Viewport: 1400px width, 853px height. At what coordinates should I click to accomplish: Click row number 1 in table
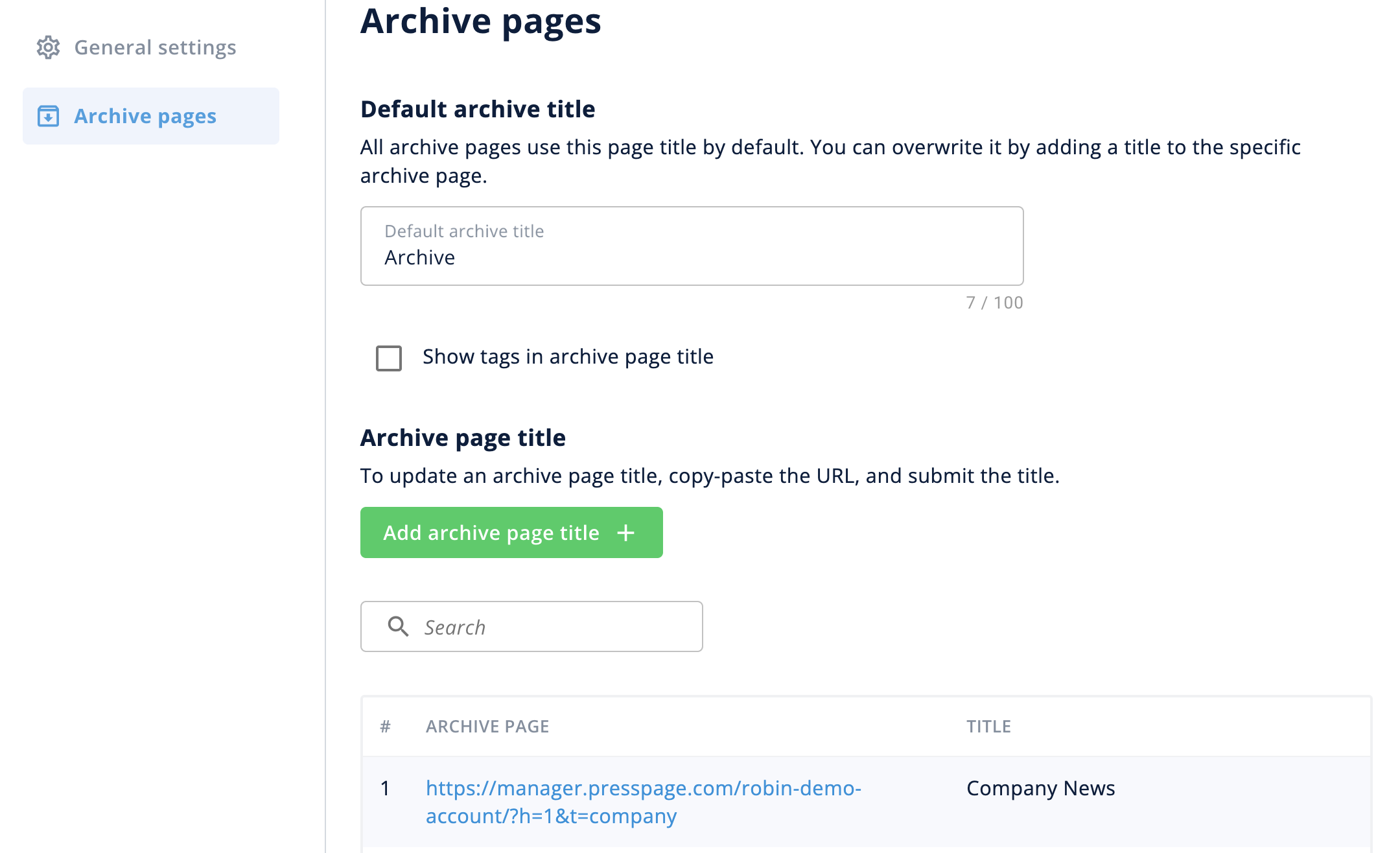pos(385,788)
